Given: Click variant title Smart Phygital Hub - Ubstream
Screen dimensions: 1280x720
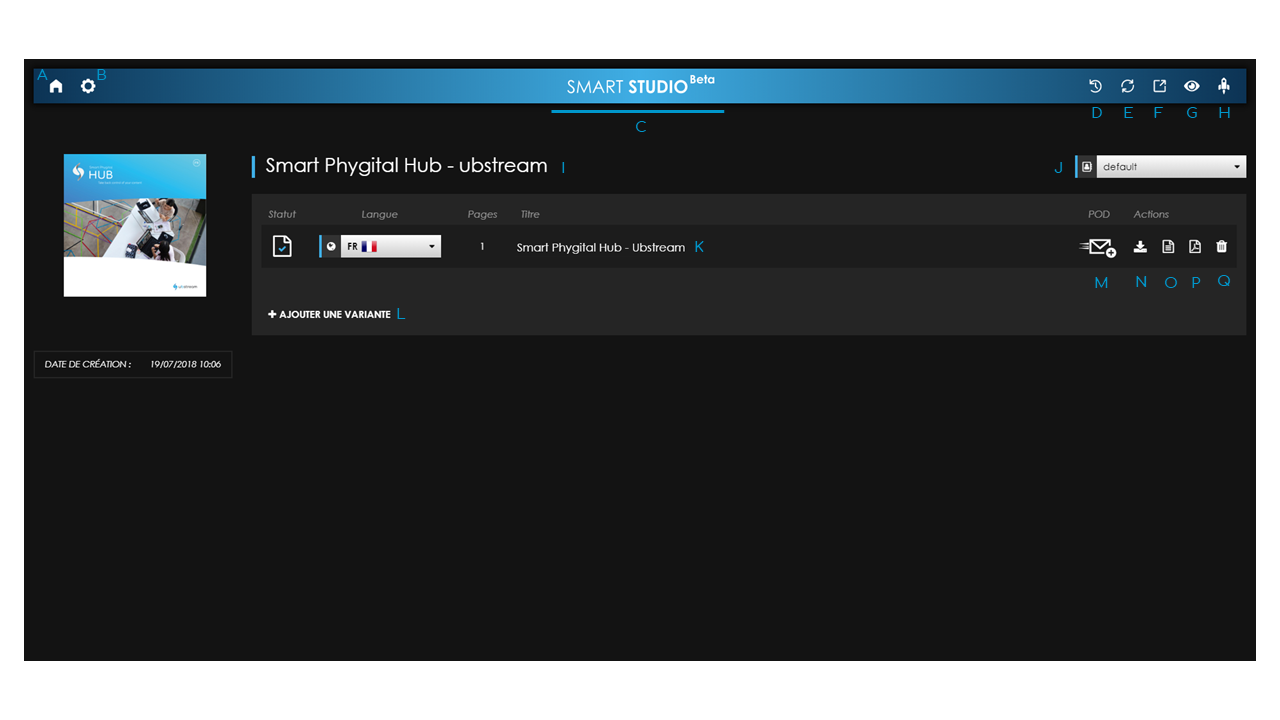Looking at the screenshot, I should tap(601, 247).
